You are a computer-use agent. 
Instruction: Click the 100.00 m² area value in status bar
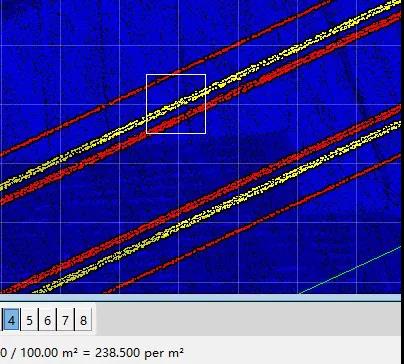tap(47, 352)
